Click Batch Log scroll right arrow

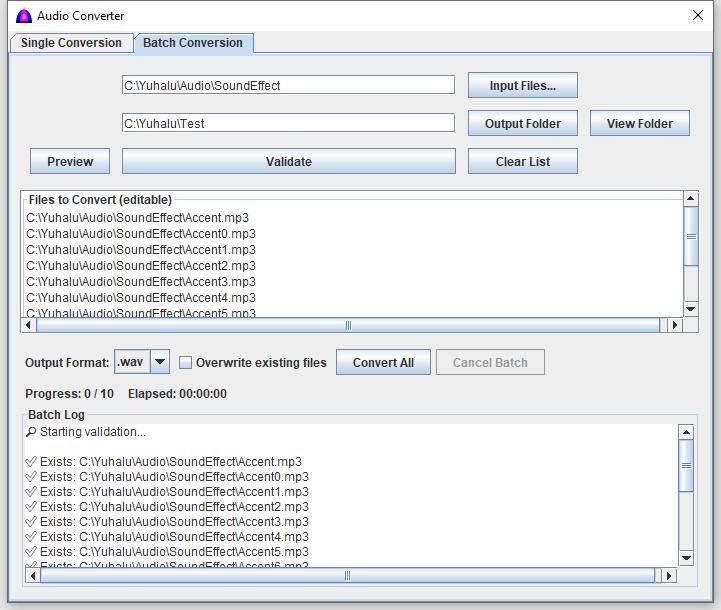(669, 576)
